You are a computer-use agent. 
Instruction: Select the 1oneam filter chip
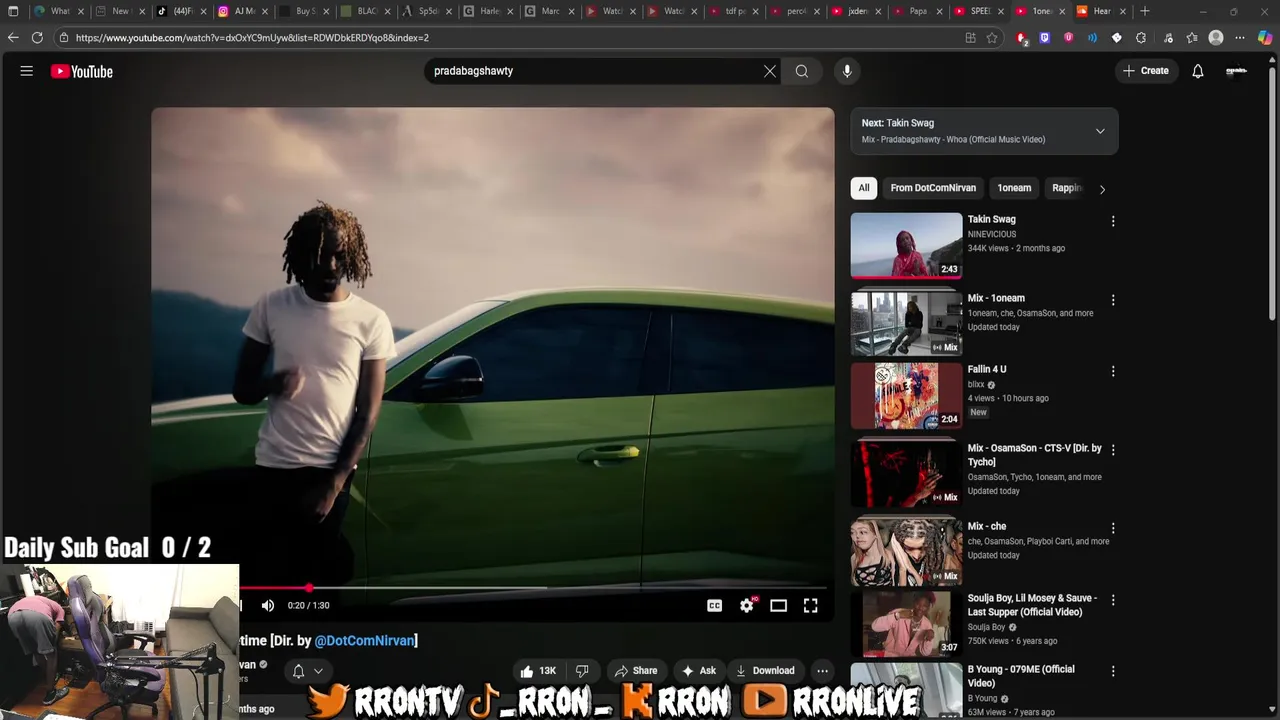[x=1014, y=188]
